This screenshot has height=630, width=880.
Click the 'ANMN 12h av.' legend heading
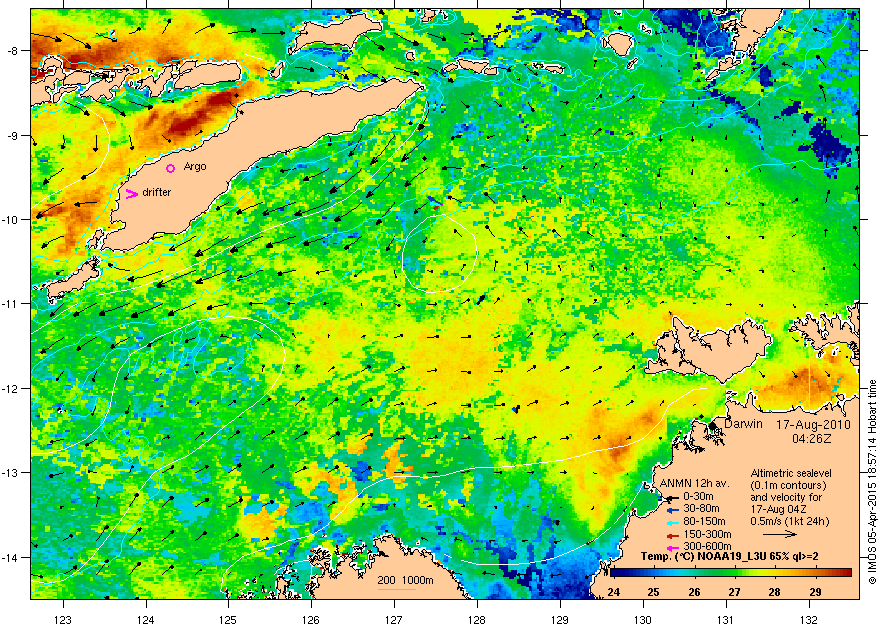point(695,483)
